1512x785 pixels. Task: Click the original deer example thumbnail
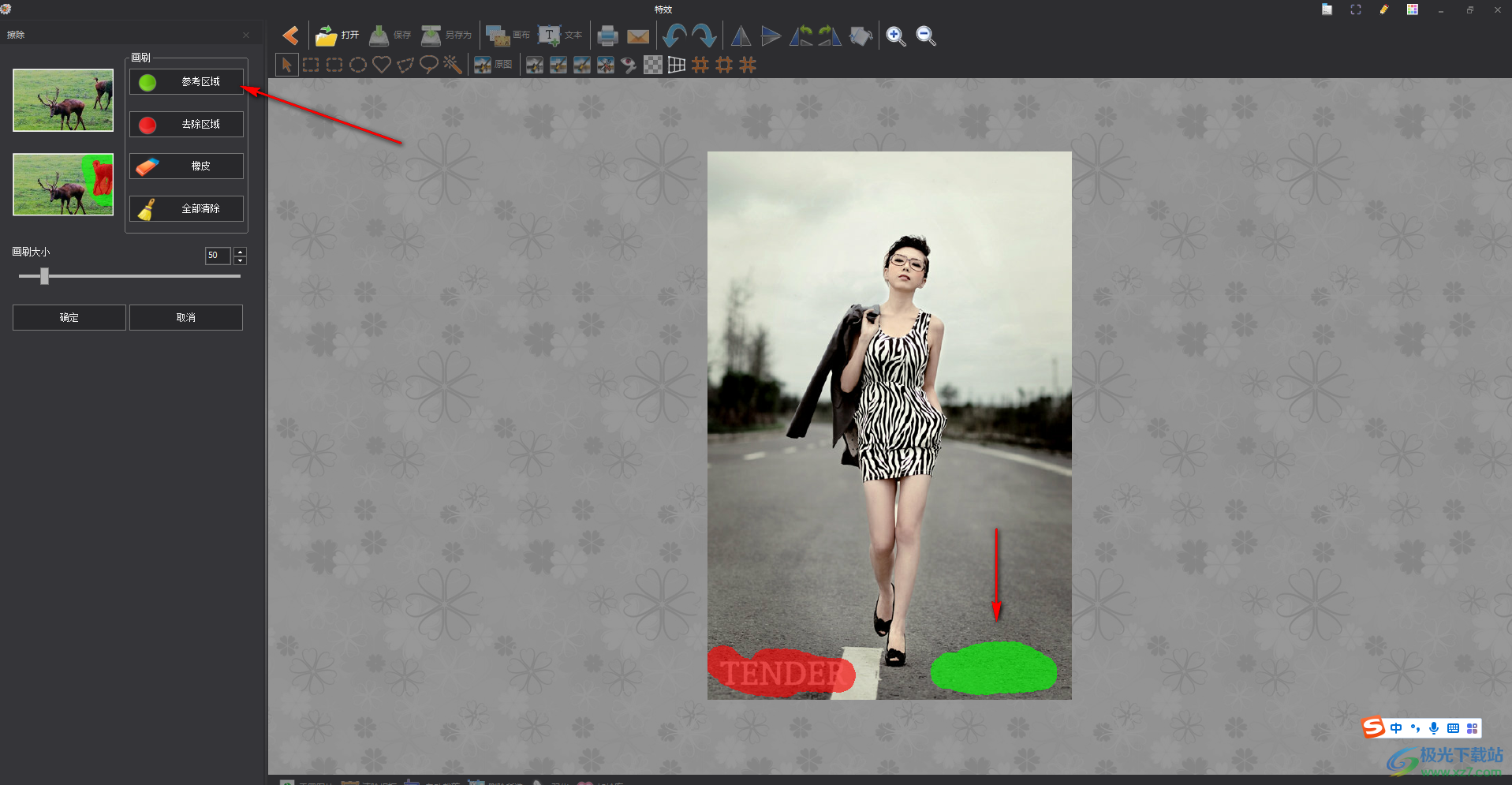[x=63, y=100]
